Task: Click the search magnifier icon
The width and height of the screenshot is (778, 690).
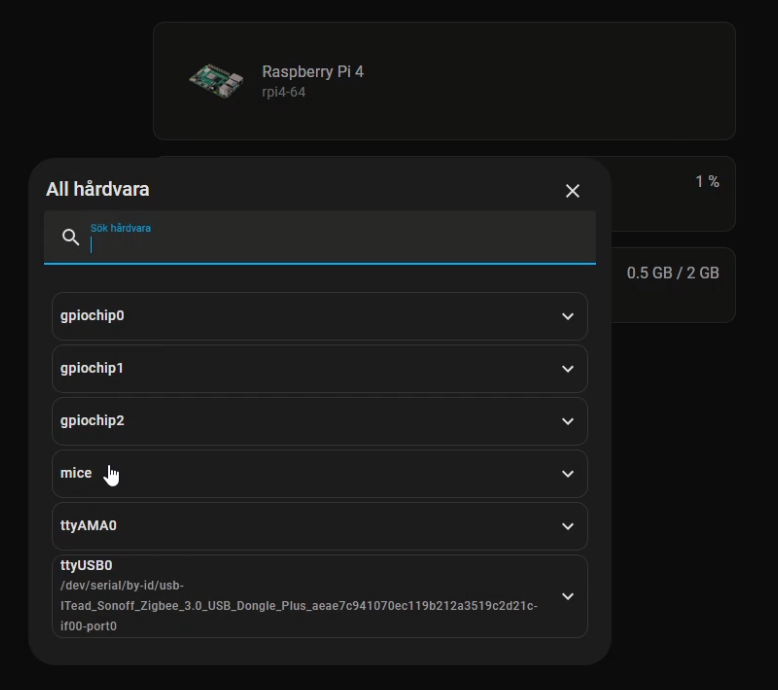Action: click(70, 237)
